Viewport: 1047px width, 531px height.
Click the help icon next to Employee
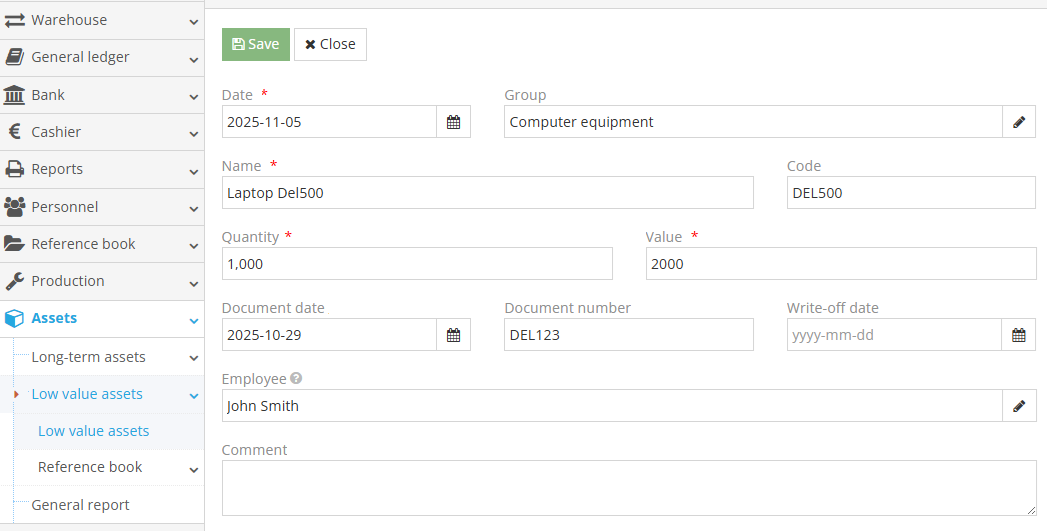click(296, 379)
